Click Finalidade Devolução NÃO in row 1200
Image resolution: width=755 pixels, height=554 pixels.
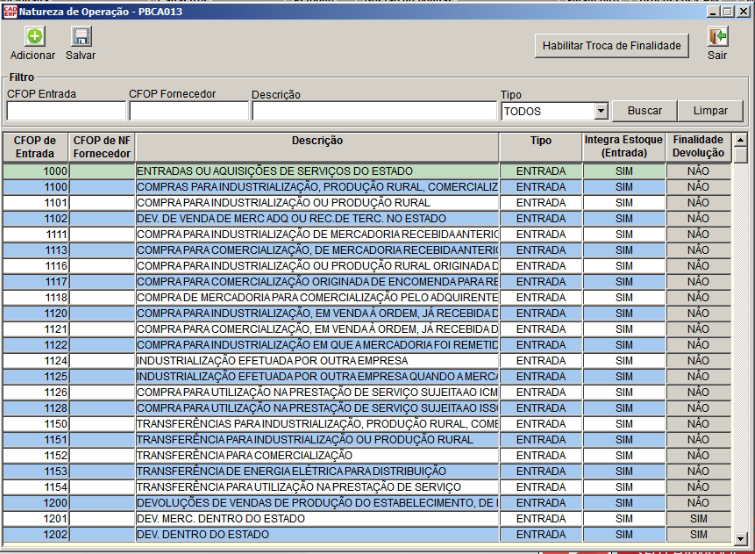698,503
